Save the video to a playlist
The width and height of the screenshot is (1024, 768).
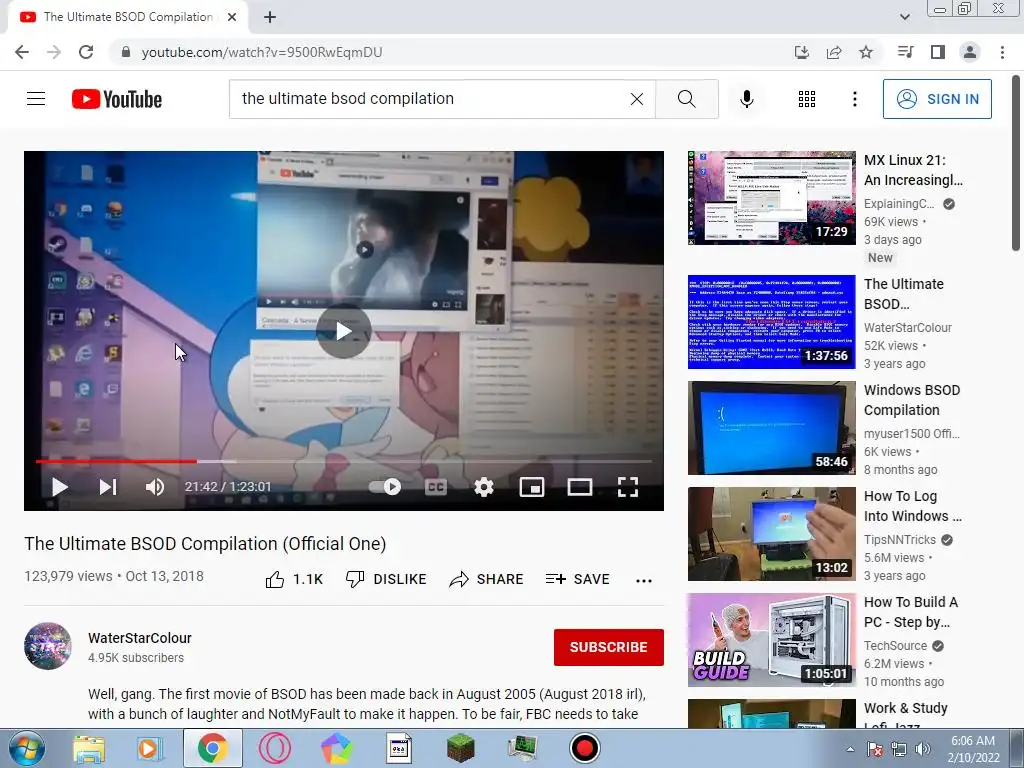pyautogui.click(x=577, y=579)
